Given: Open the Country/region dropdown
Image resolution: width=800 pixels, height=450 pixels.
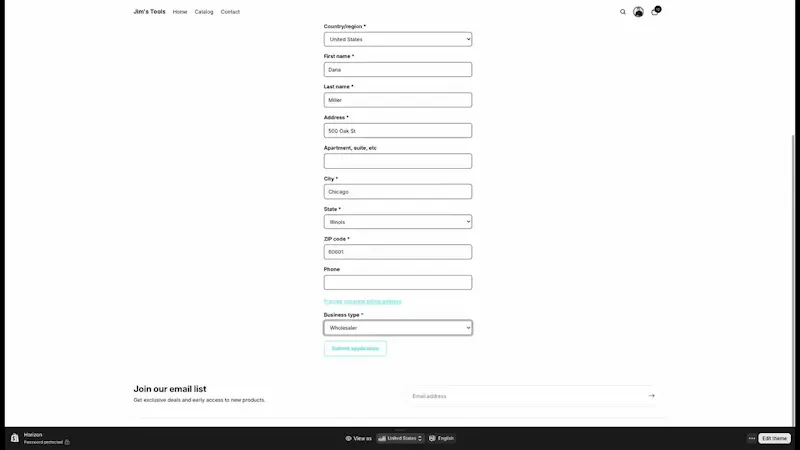Looking at the screenshot, I should point(397,39).
